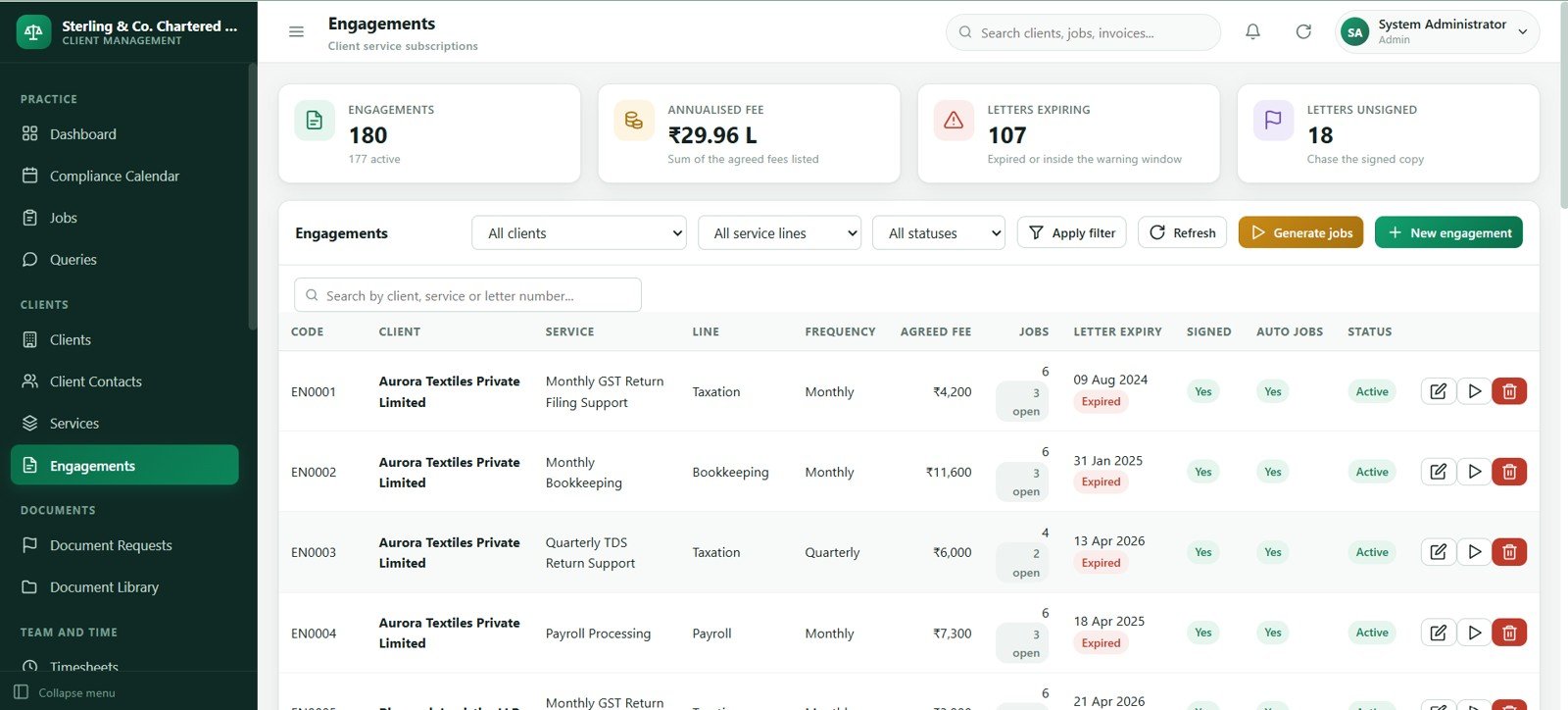Click the Apply filter button
Screen dimensions: 1568x710
[x=1072, y=232]
